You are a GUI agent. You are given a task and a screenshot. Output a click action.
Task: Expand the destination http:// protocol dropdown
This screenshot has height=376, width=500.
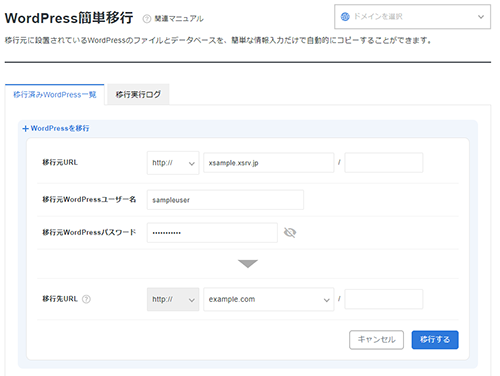point(173,299)
